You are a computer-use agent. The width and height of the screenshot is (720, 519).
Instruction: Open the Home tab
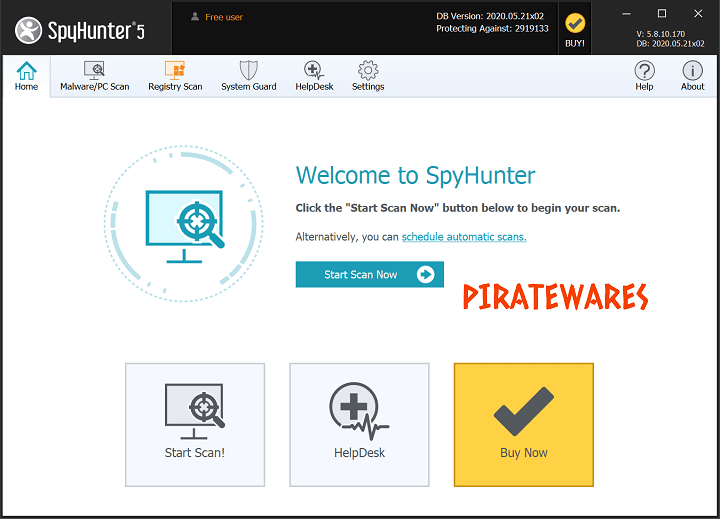26,76
